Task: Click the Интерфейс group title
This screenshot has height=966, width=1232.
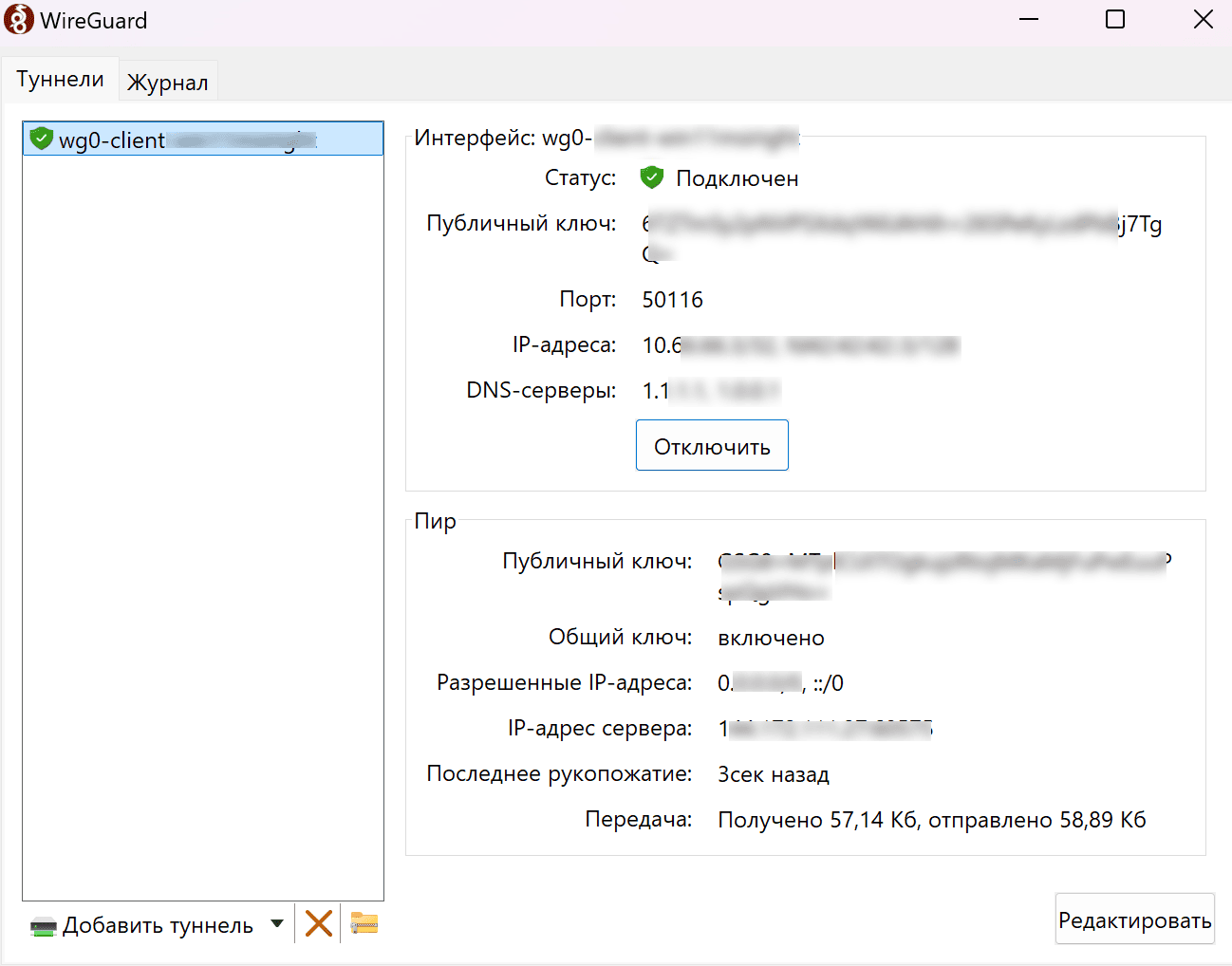Action: [x=607, y=138]
